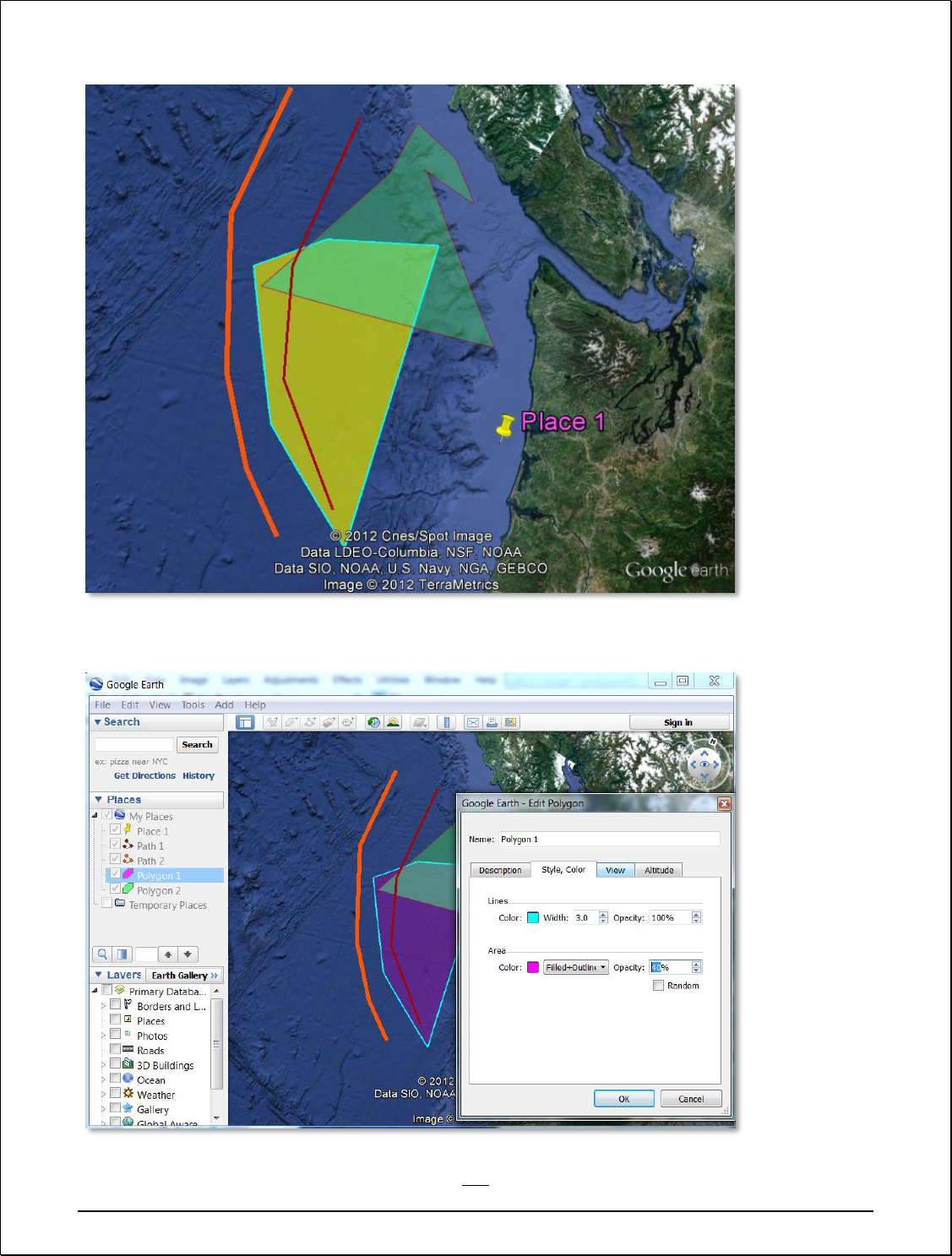The width and height of the screenshot is (952, 1256).
Task: Click the OK button in Edit Polygon
Action: 624,1099
